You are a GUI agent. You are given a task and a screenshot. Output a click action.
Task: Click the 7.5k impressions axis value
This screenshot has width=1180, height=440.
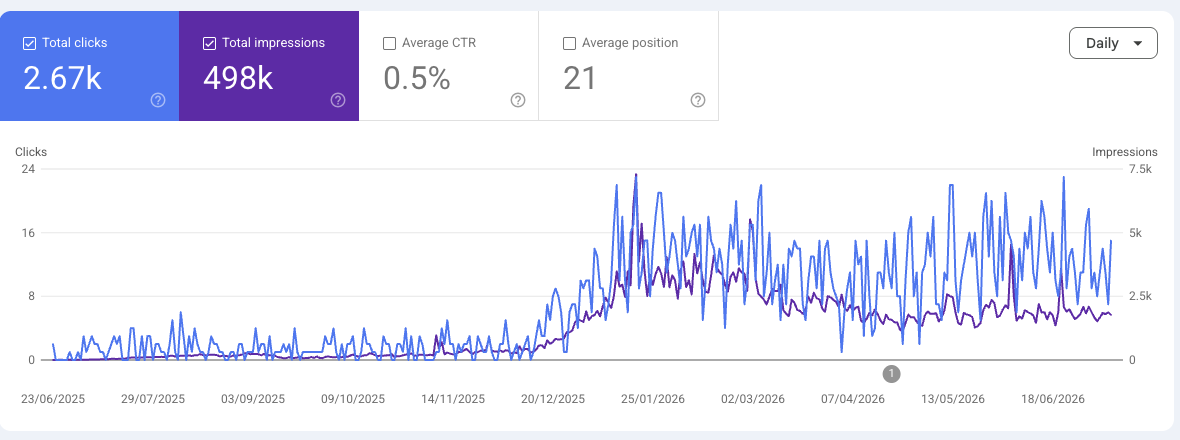tap(1141, 169)
